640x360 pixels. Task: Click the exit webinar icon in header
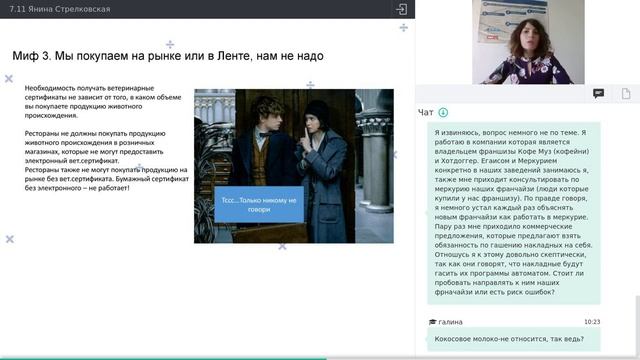(x=402, y=9)
